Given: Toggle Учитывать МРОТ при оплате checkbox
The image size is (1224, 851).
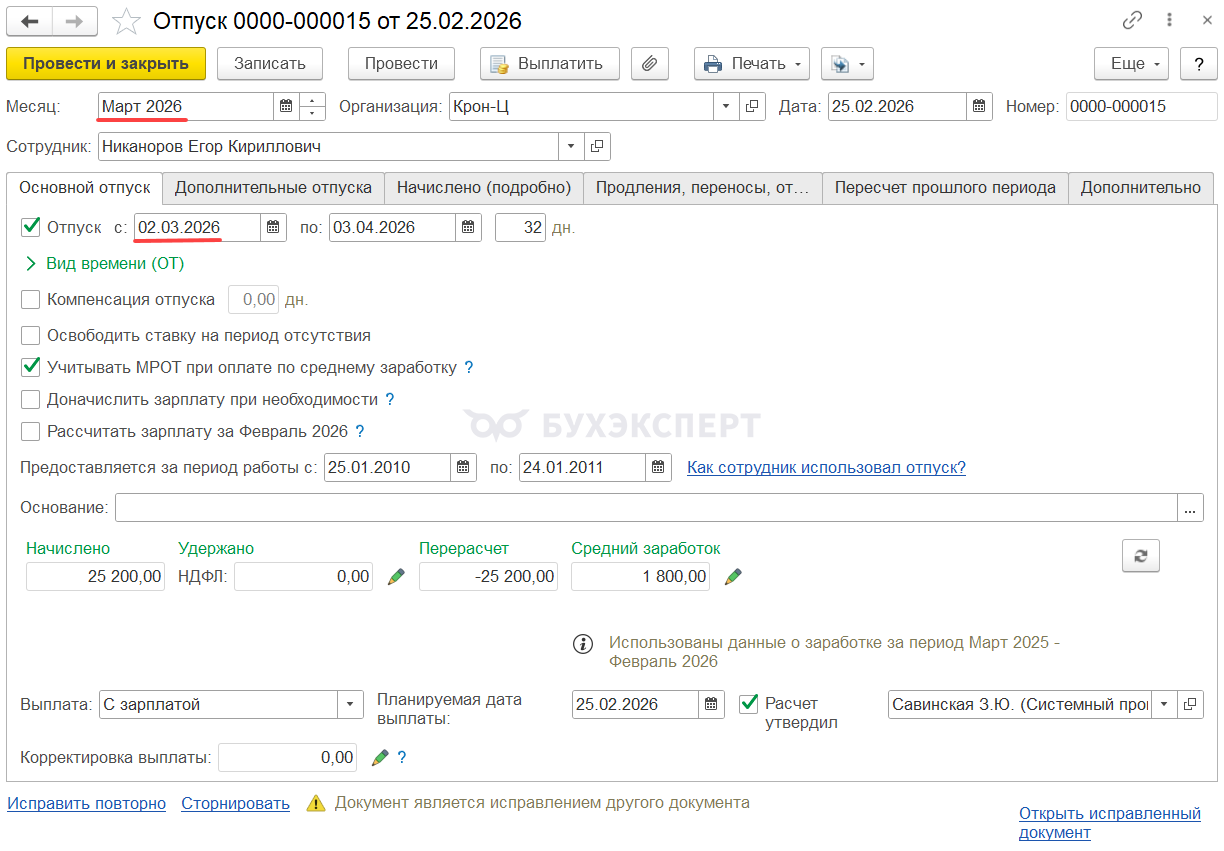Looking at the screenshot, I should tap(30, 367).
